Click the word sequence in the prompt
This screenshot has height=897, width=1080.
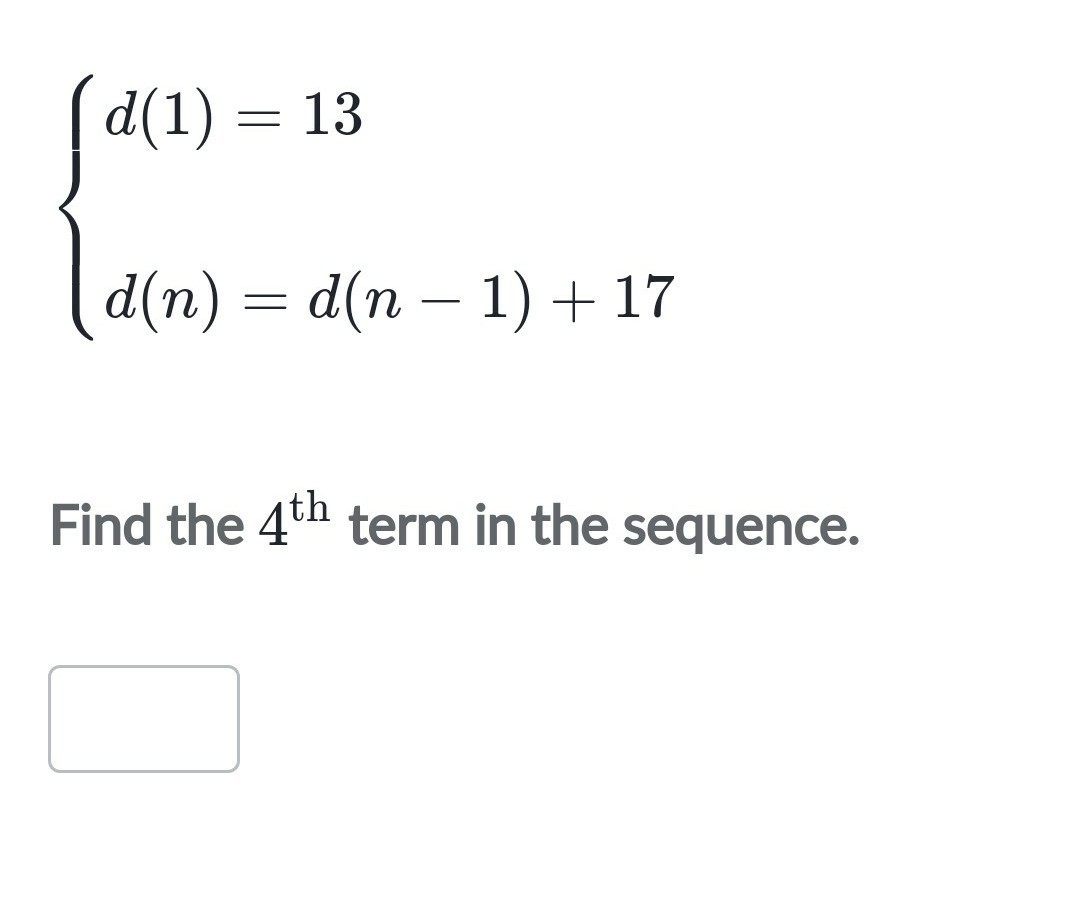pos(741,528)
